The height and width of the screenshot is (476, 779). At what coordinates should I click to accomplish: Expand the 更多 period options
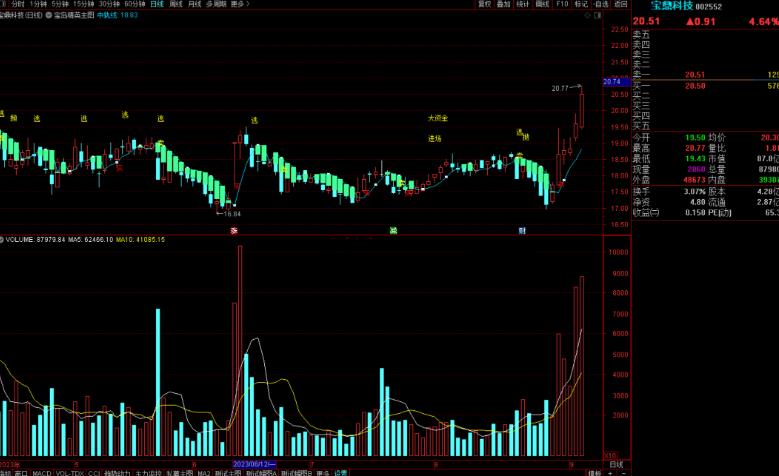click(240, 4)
